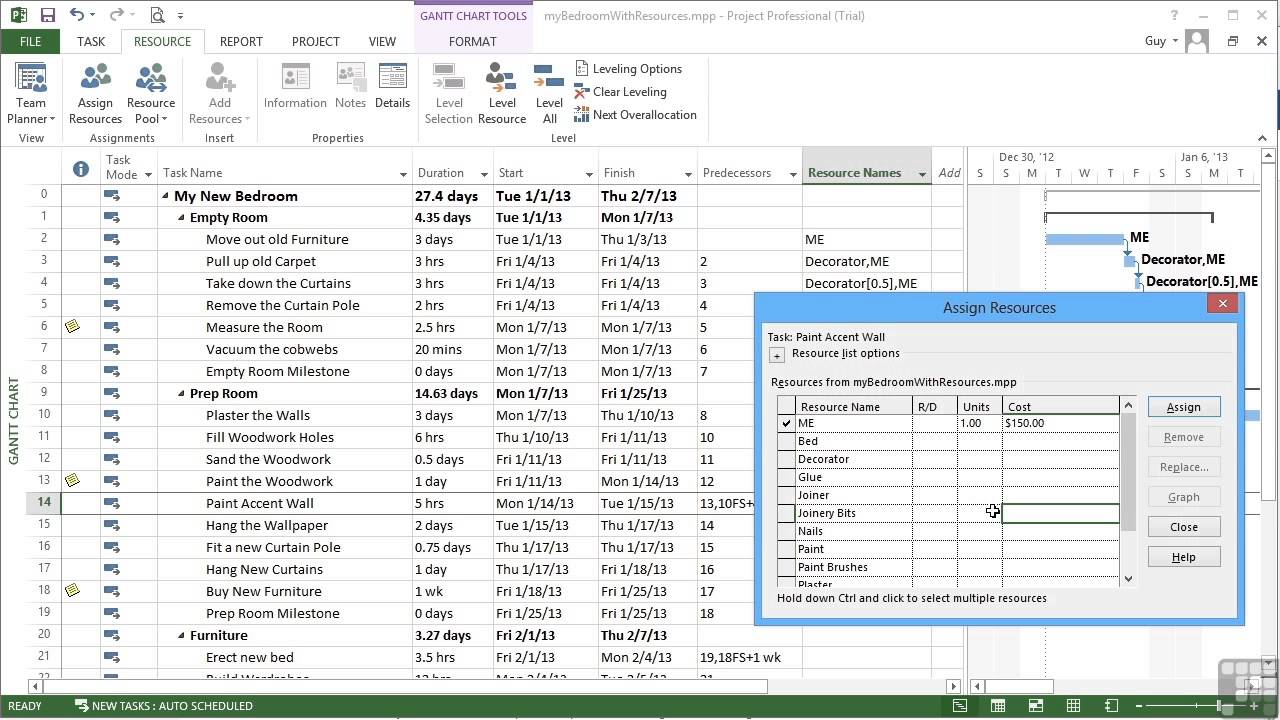Click the Cost cell for Joinery Bits
The height and width of the screenshot is (720, 1280).
[1061, 513]
